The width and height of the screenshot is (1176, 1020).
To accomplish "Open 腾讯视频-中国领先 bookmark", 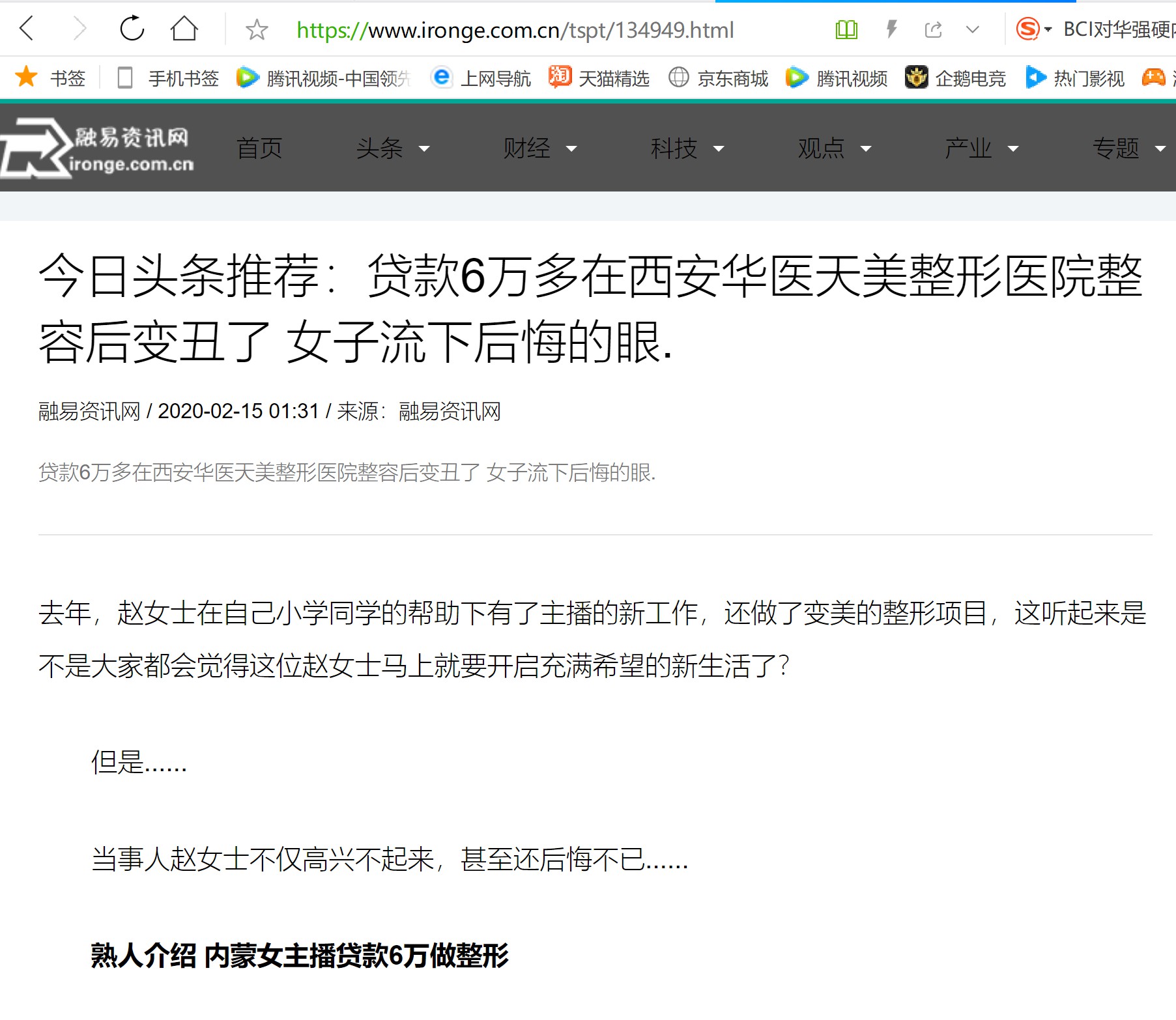I will (x=324, y=78).
